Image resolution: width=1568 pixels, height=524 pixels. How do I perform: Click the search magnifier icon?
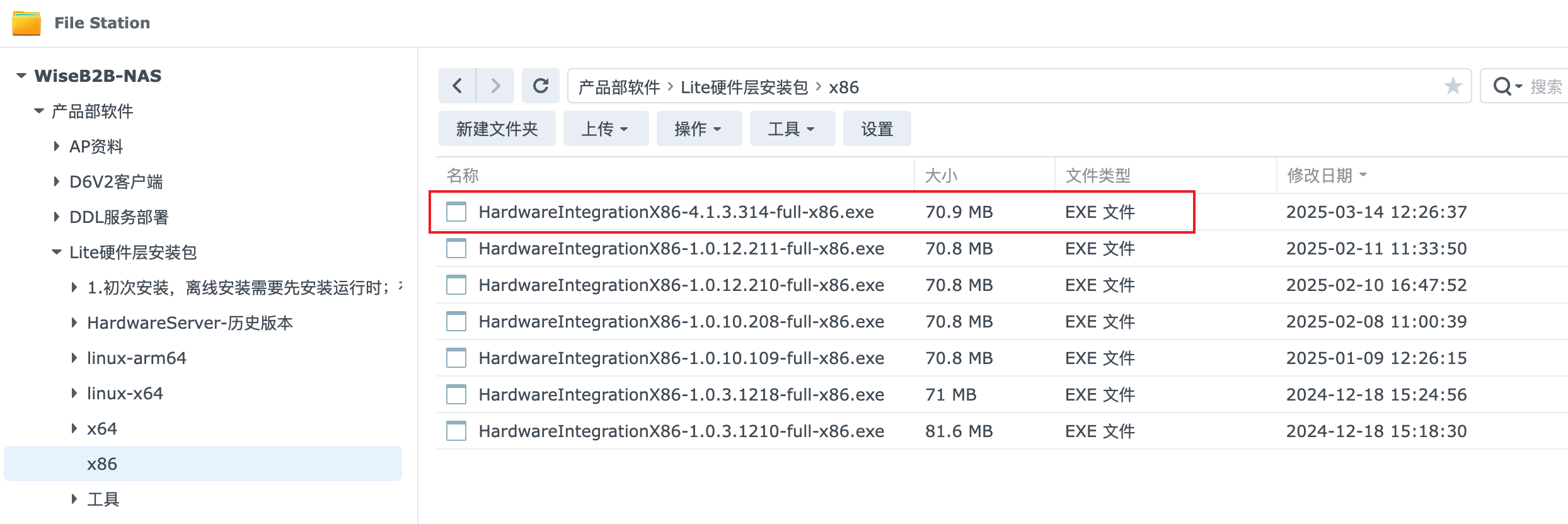tap(1502, 86)
